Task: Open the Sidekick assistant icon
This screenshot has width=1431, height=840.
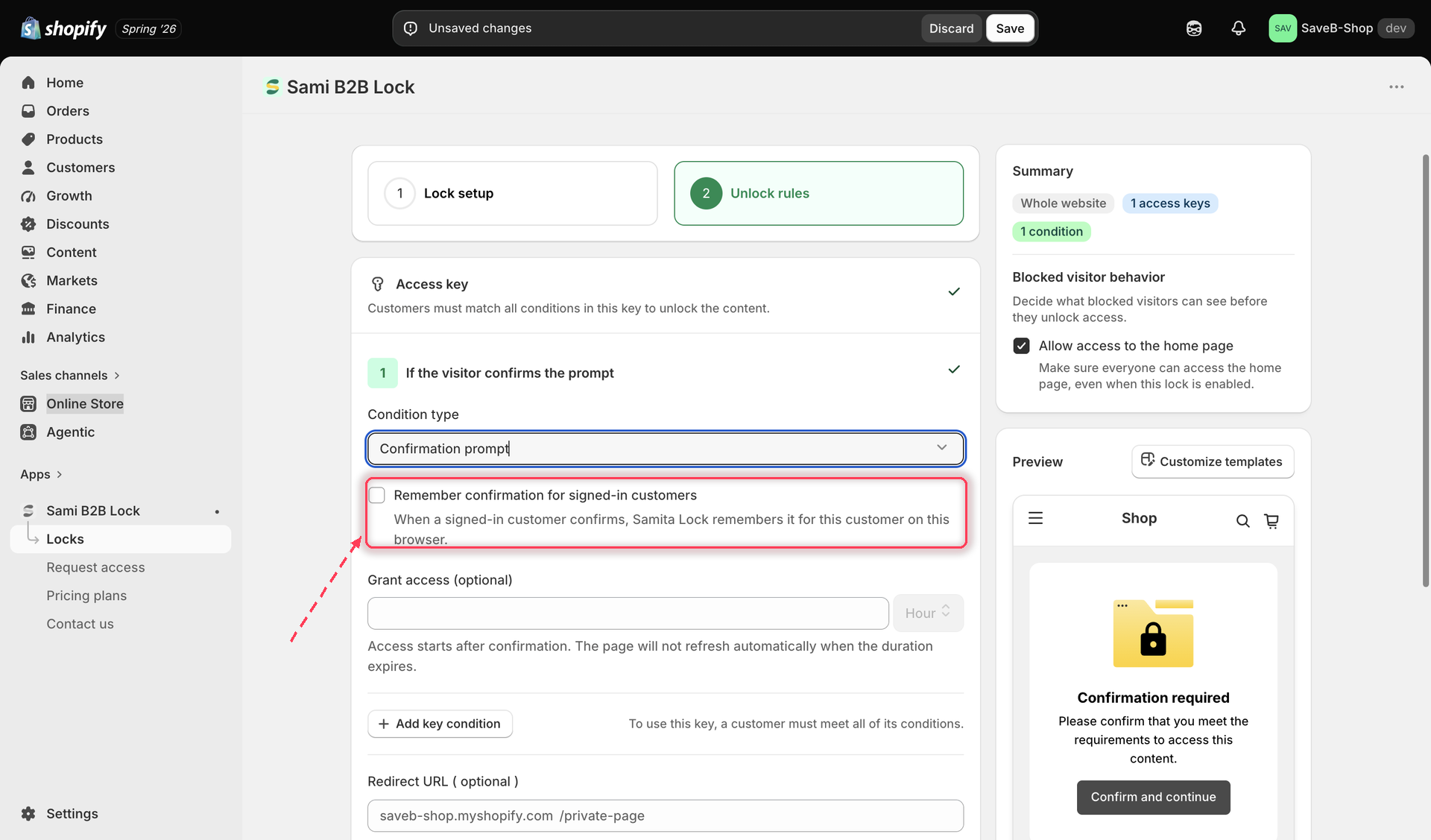Action: tap(1194, 28)
